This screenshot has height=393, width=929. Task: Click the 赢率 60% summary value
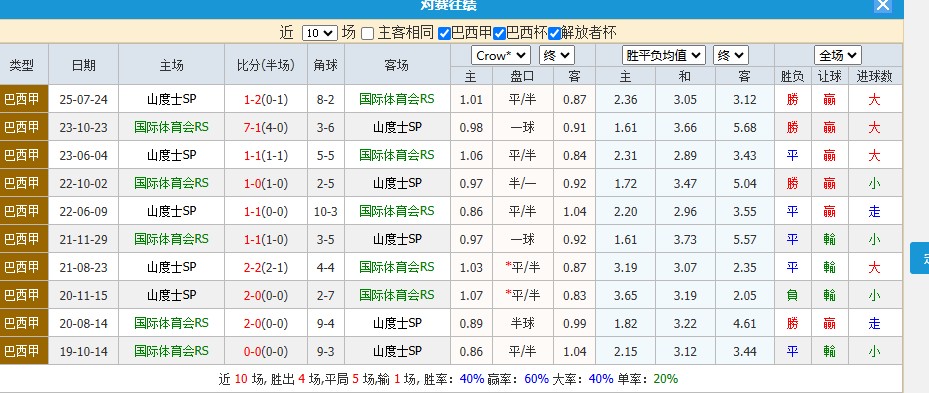(x=536, y=379)
